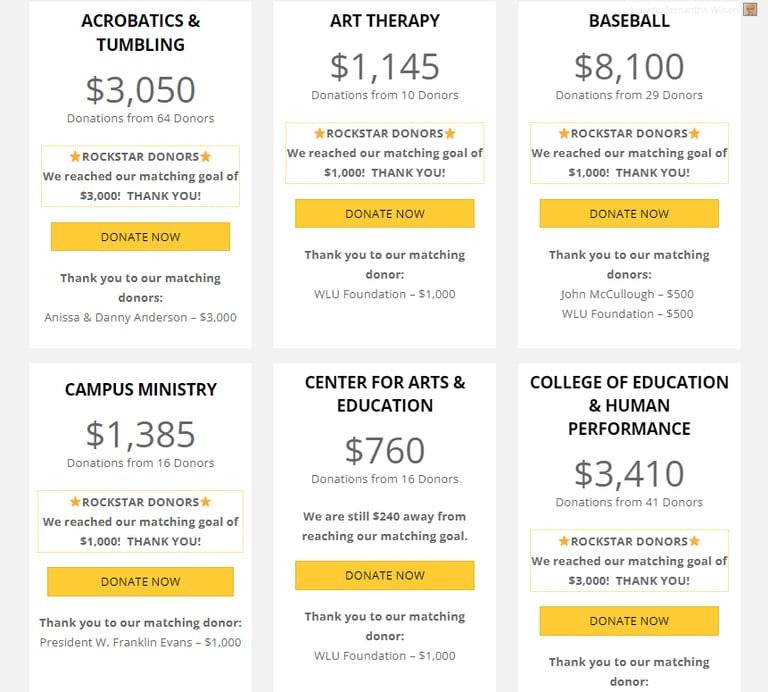Click left star in College of Education Rockstar box

pyautogui.click(x=564, y=541)
